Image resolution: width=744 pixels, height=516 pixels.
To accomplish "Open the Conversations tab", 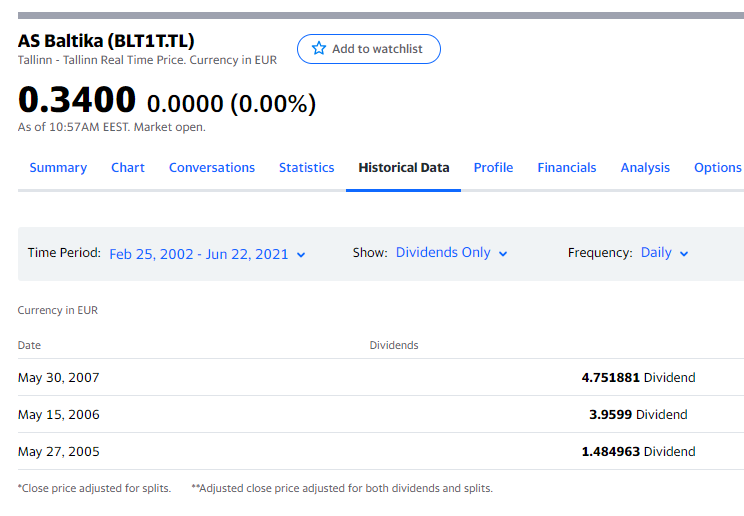I will click(212, 168).
